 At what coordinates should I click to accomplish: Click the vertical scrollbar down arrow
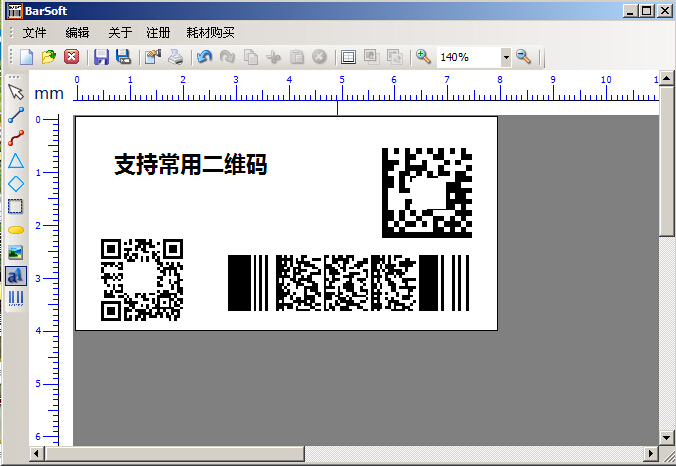(x=667, y=438)
